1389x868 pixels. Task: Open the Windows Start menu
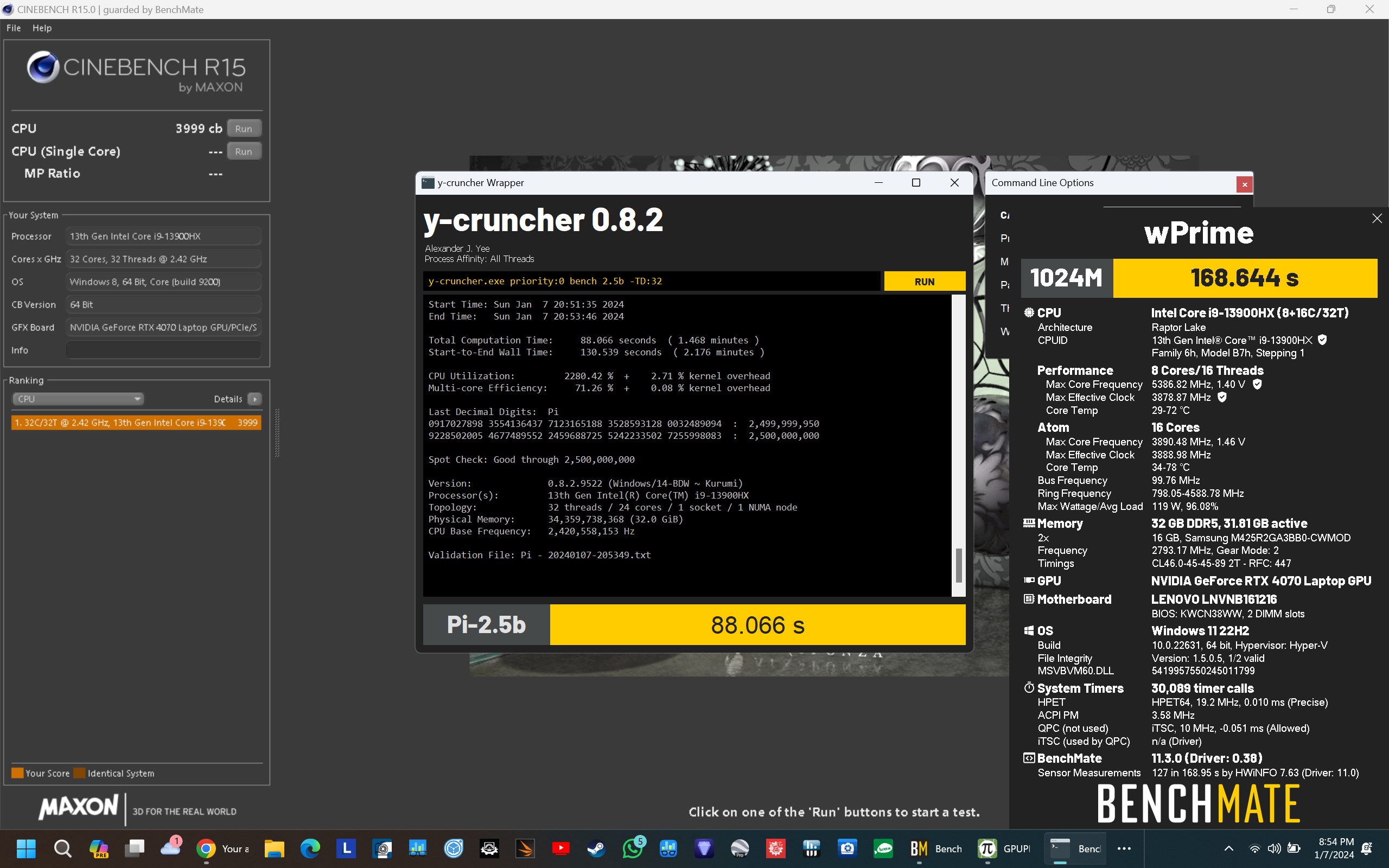pyautogui.click(x=27, y=848)
